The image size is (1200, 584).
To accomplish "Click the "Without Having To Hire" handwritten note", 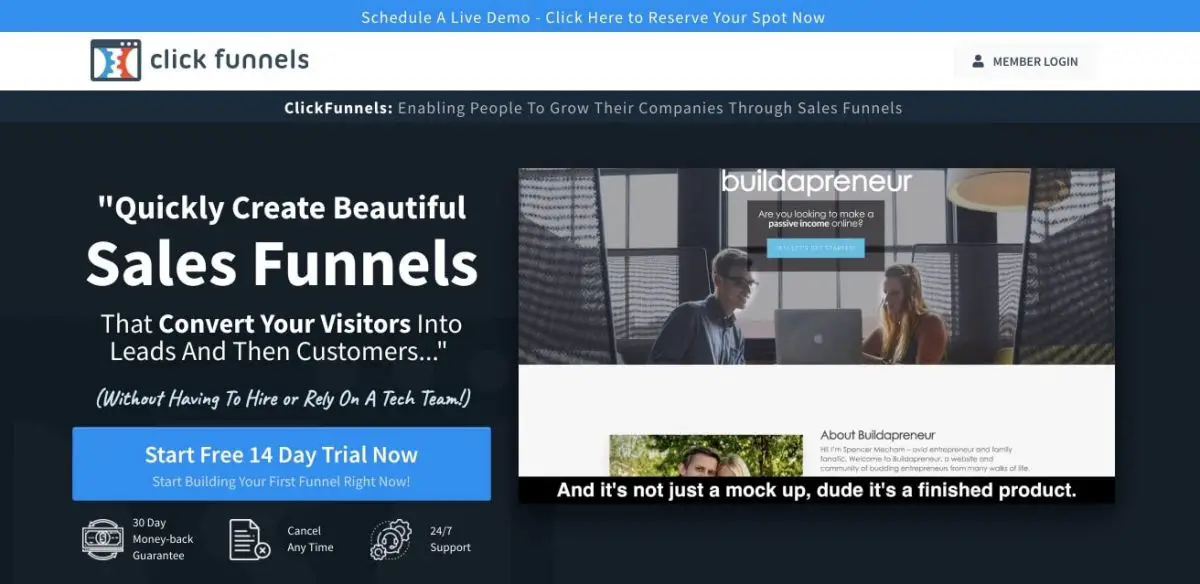I will click(x=283, y=398).
